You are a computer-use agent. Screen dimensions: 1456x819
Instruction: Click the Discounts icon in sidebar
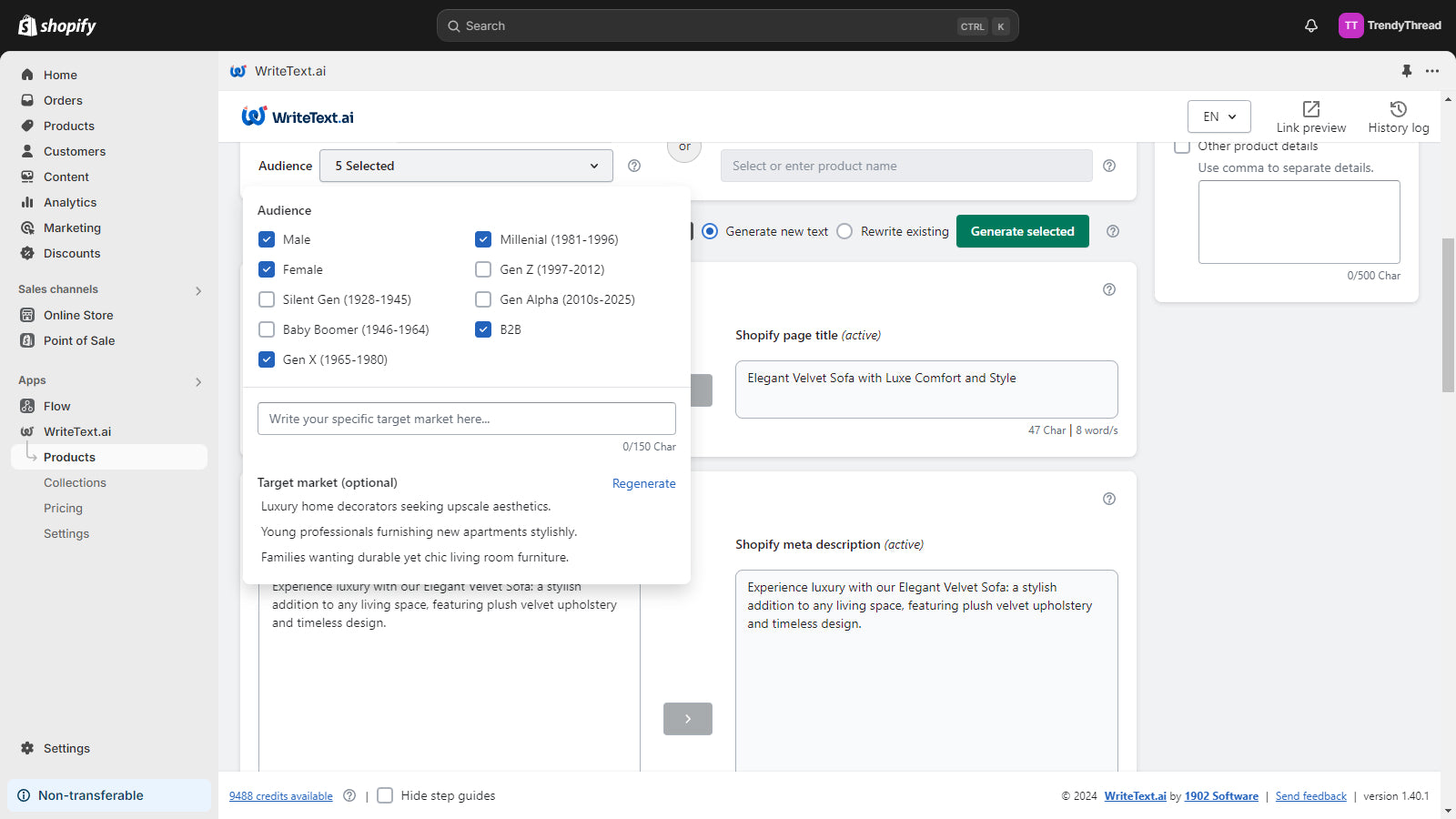point(27,253)
